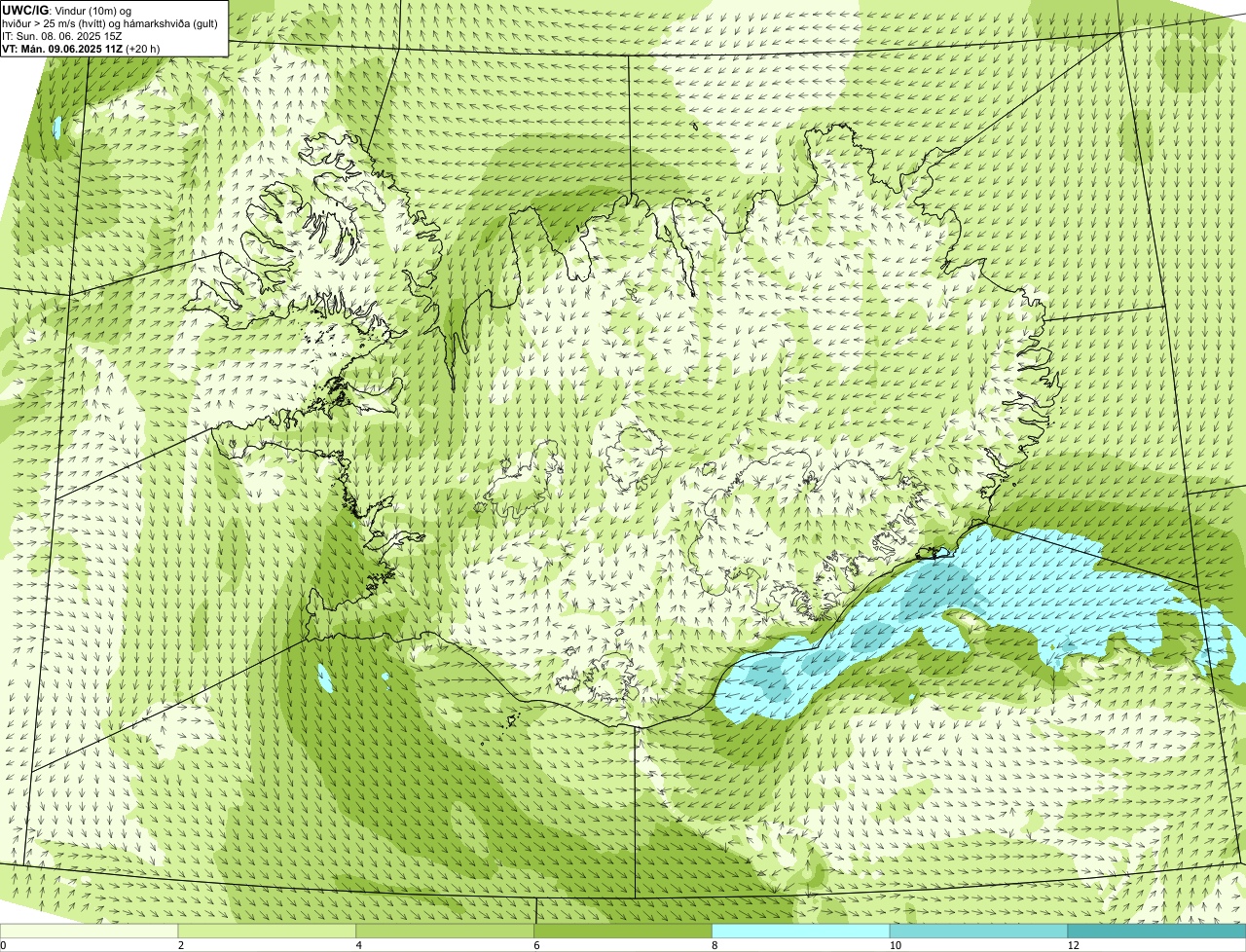This screenshot has width=1246, height=952.
Task: Click the '2' label under the color scale
Action: click(180, 945)
